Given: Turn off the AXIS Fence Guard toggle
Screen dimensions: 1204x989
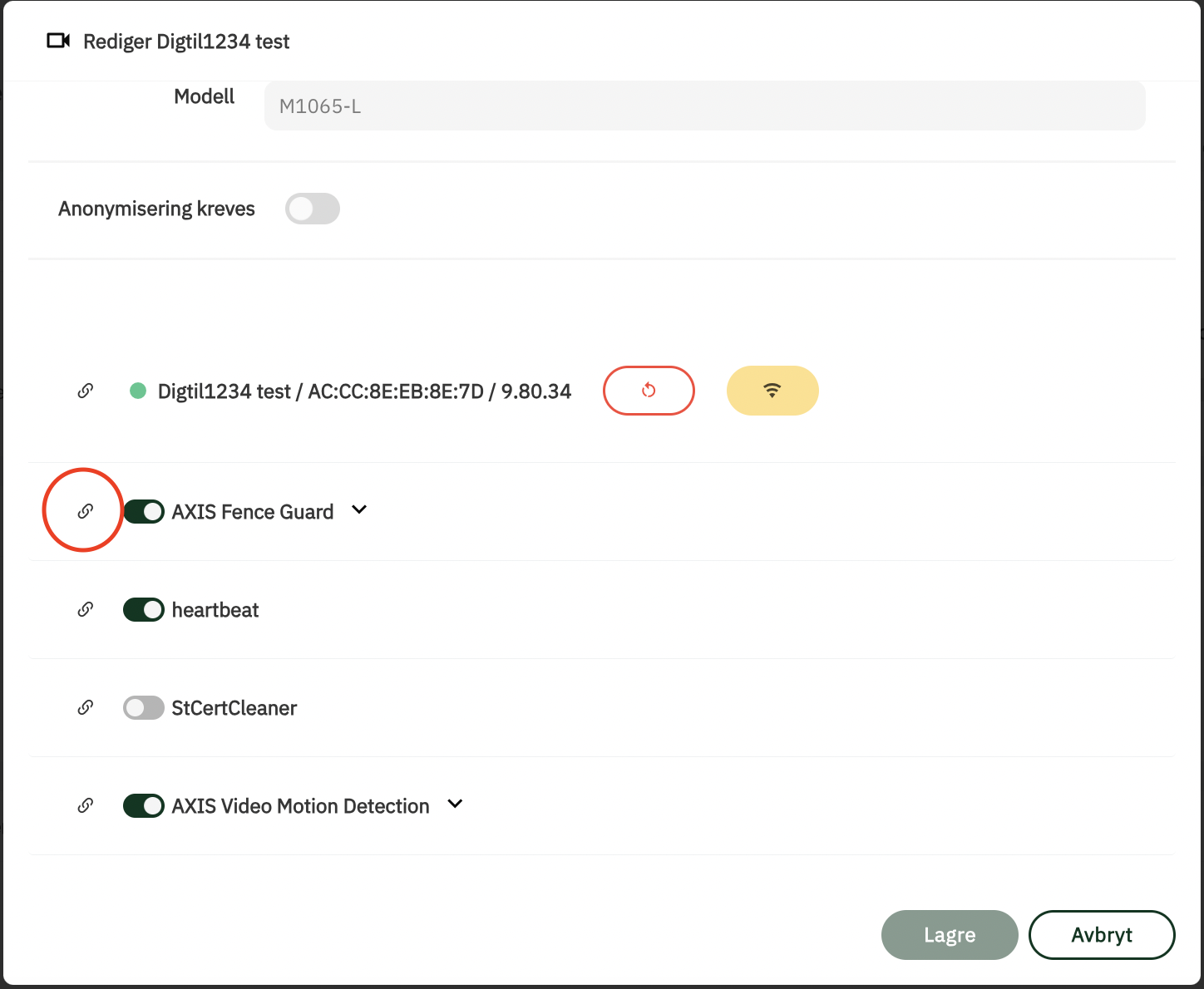Looking at the screenshot, I should (144, 512).
